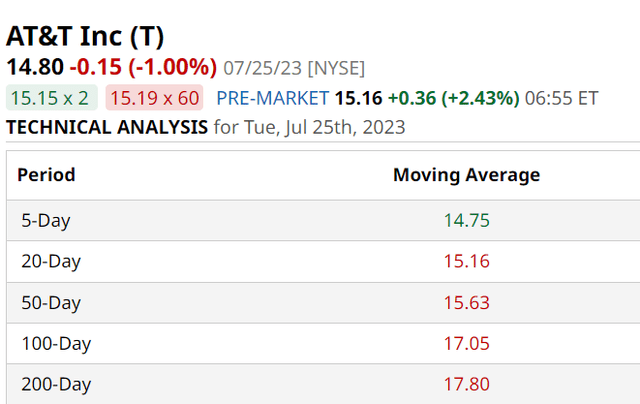Select the 100-Day period row label
This screenshot has width=640, height=404.
click(x=56, y=344)
